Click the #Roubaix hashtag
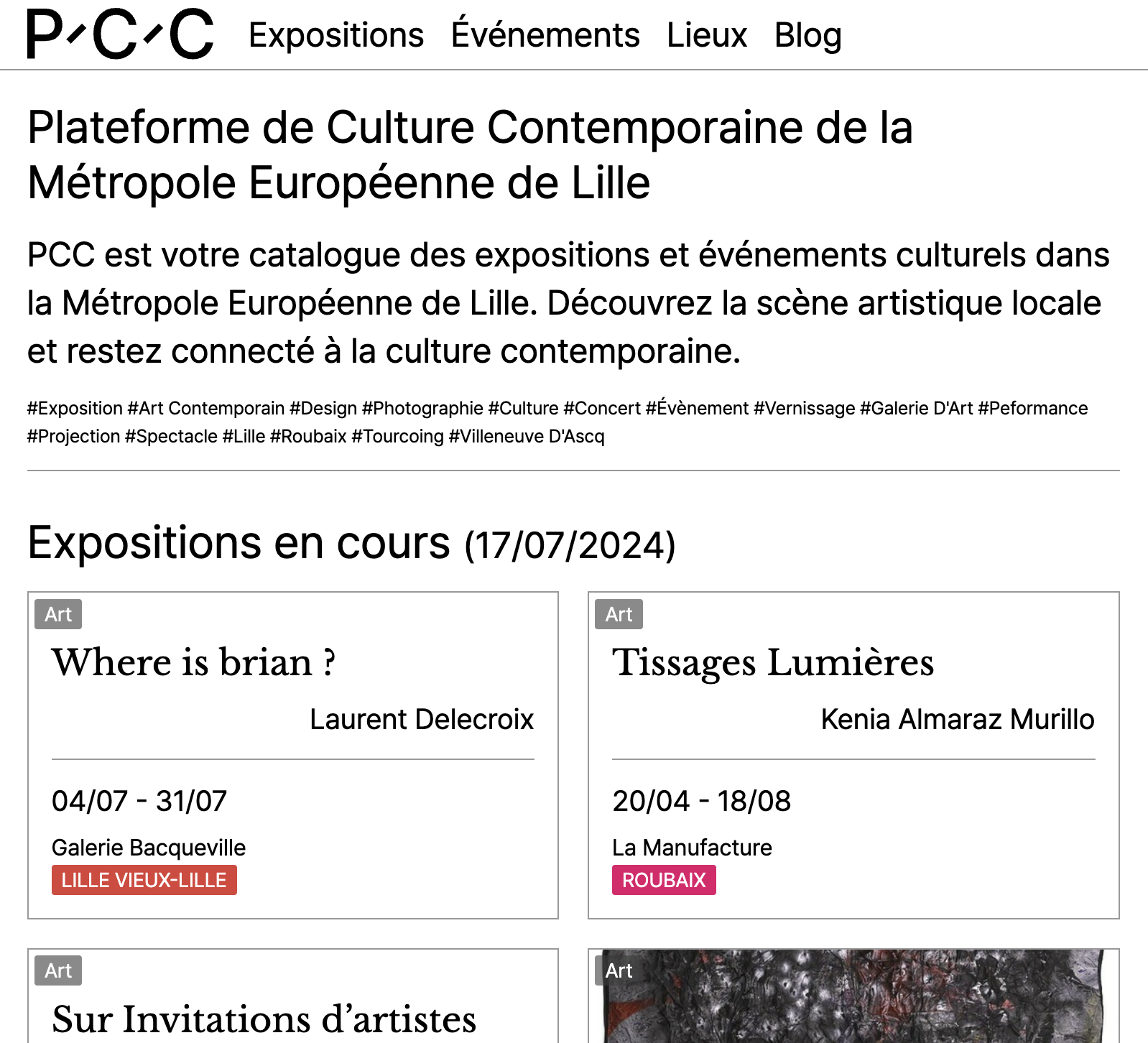This screenshot has height=1043, width=1148. point(308,436)
